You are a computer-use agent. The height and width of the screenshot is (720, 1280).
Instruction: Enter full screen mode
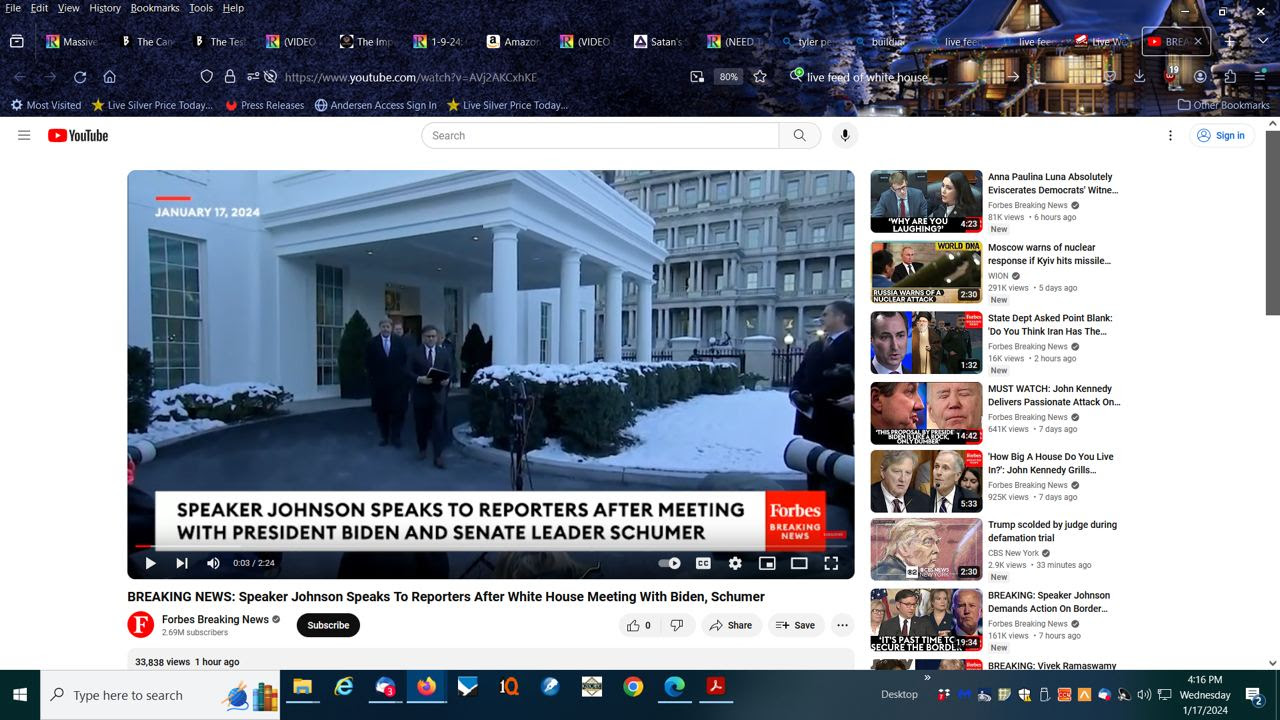click(x=831, y=563)
